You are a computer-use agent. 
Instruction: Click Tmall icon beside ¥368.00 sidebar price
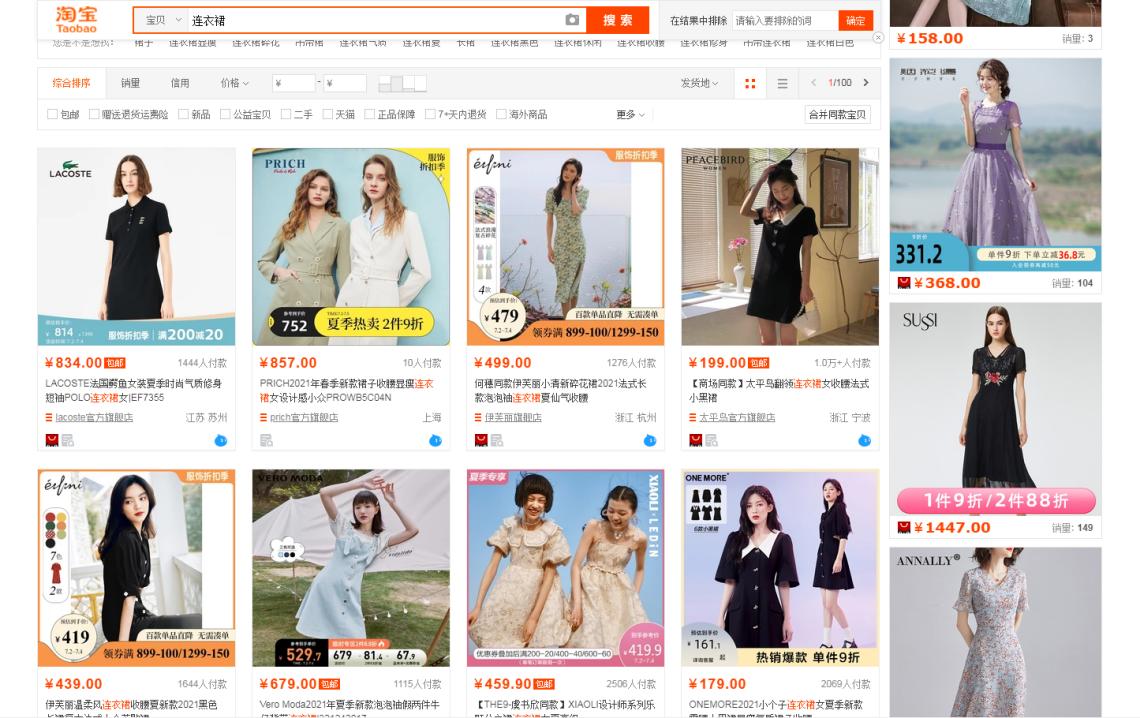[x=904, y=283]
